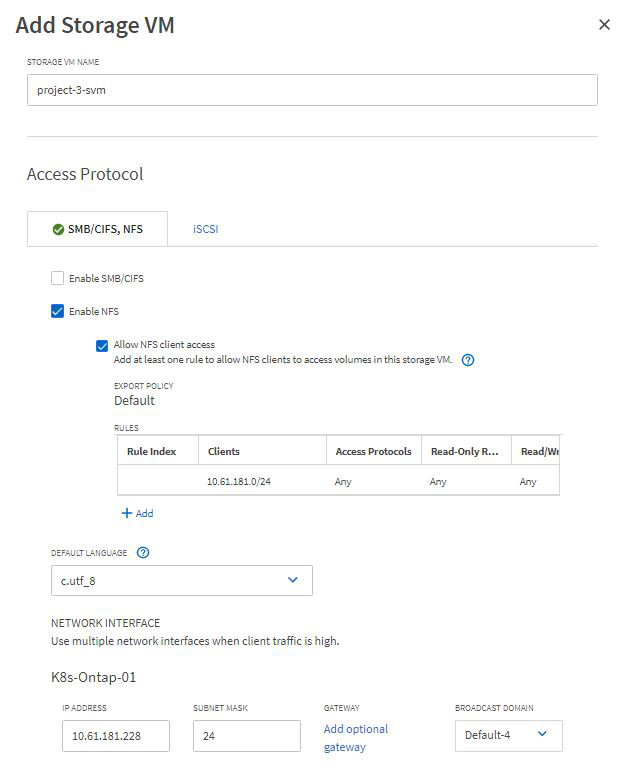Open the Default Language dropdown
The image size is (633, 782).
182,580
